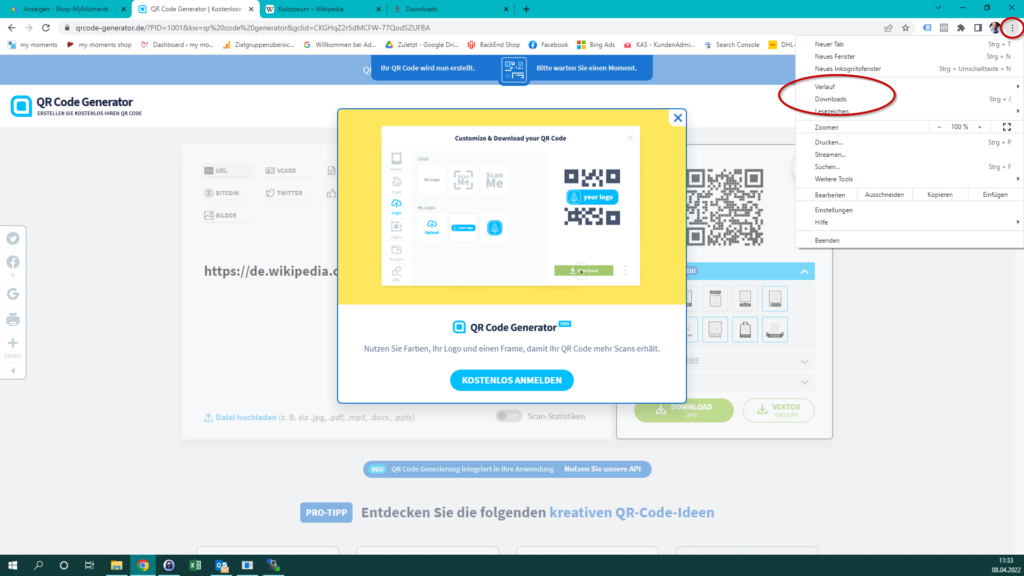Select the Code design icon in sidebar
The height and width of the screenshot is (576, 1024).
pos(395,183)
